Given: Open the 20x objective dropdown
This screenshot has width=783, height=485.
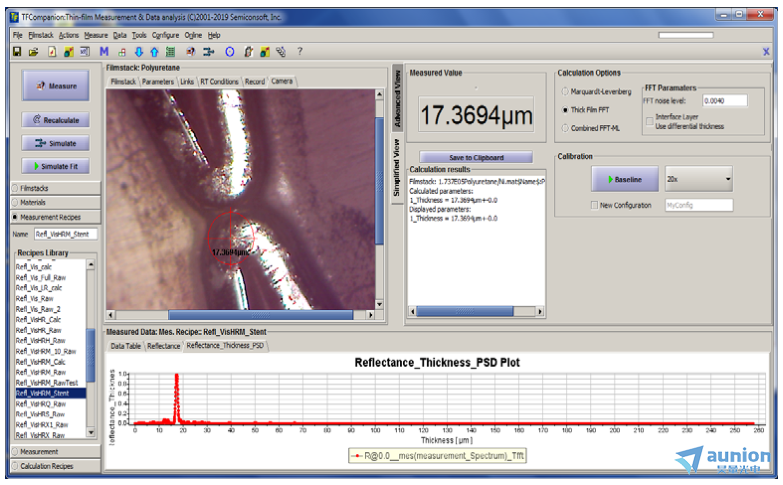Looking at the screenshot, I should coord(699,179).
